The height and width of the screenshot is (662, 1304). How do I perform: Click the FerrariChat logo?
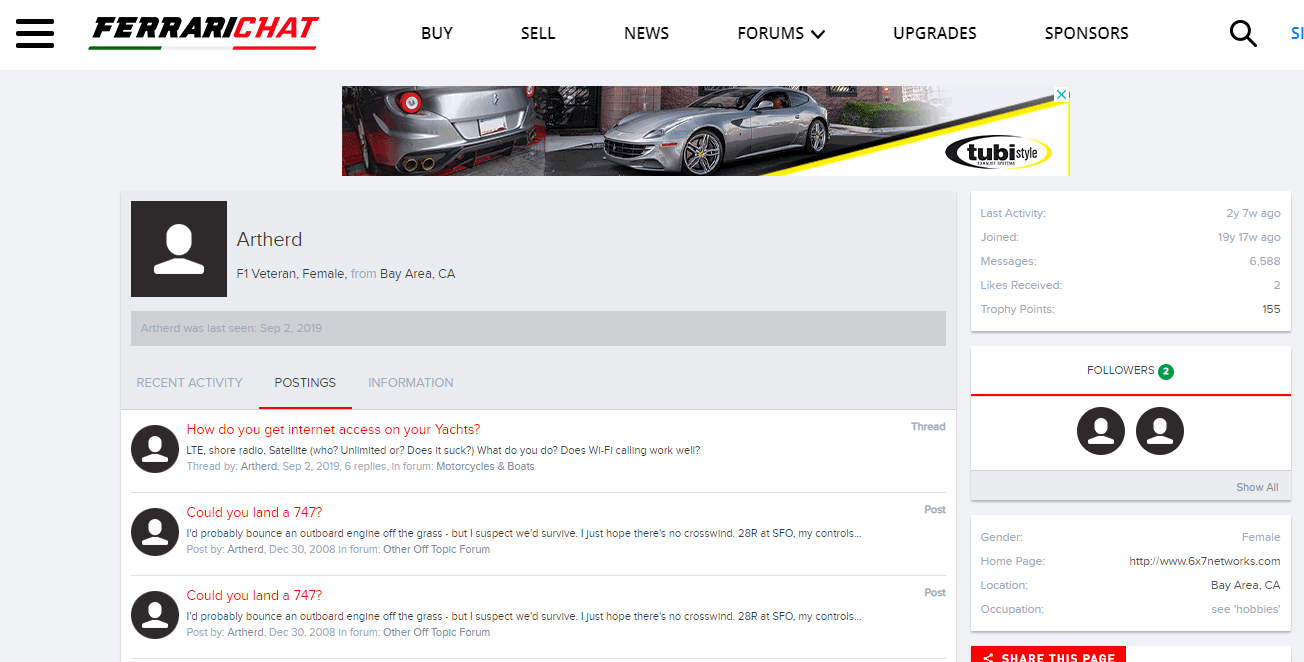pos(204,33)
